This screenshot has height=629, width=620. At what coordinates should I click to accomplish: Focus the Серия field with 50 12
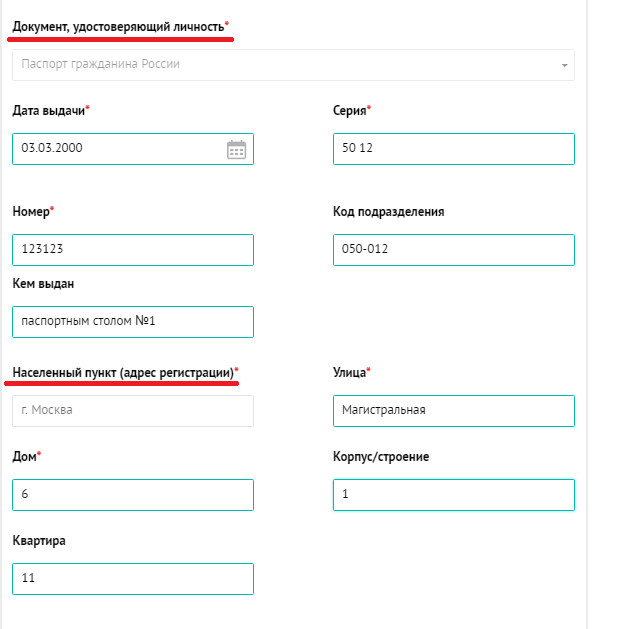(x=454, y=149)
